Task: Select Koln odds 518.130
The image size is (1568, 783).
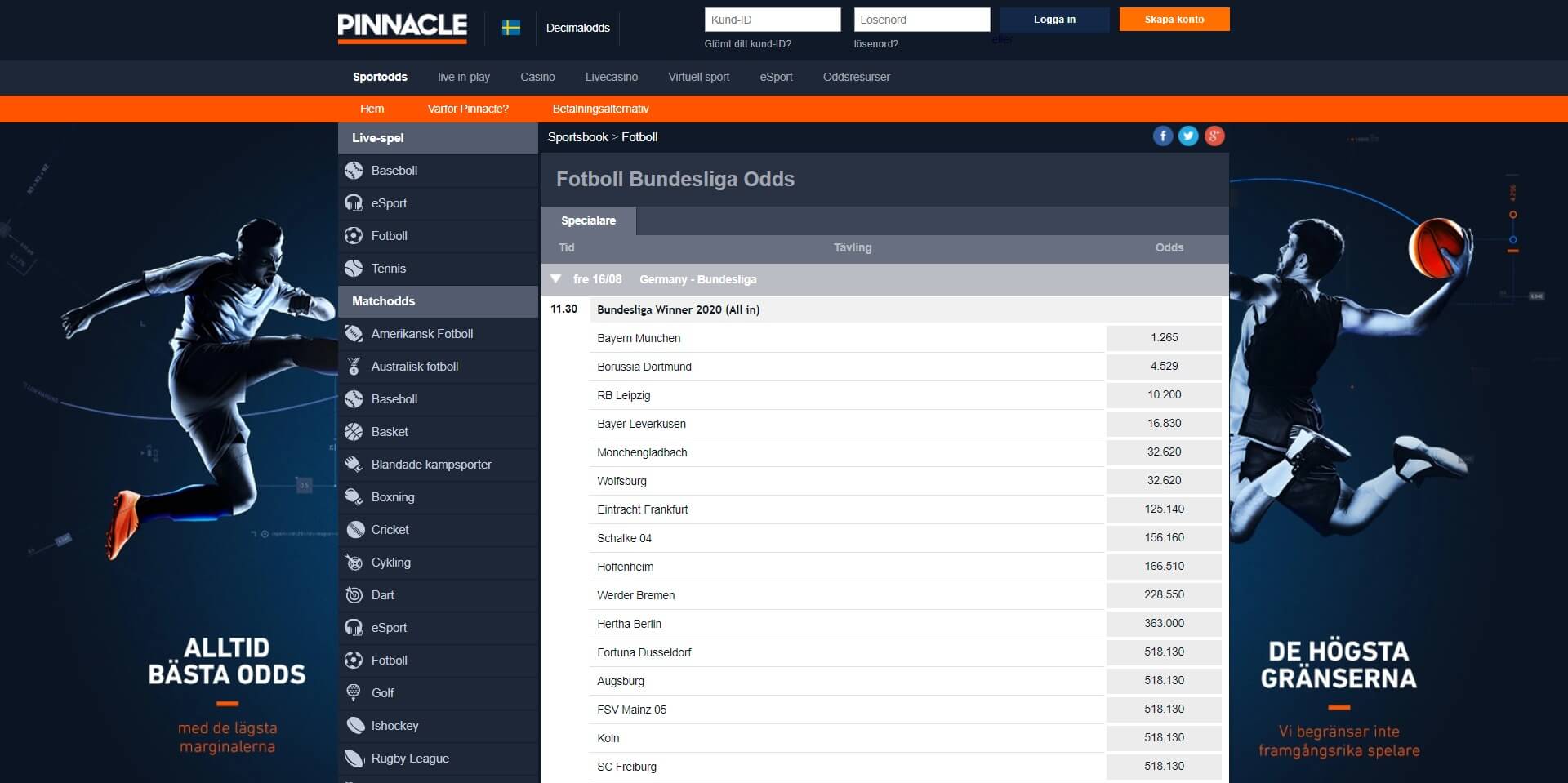Action: tap(1164, 737)
